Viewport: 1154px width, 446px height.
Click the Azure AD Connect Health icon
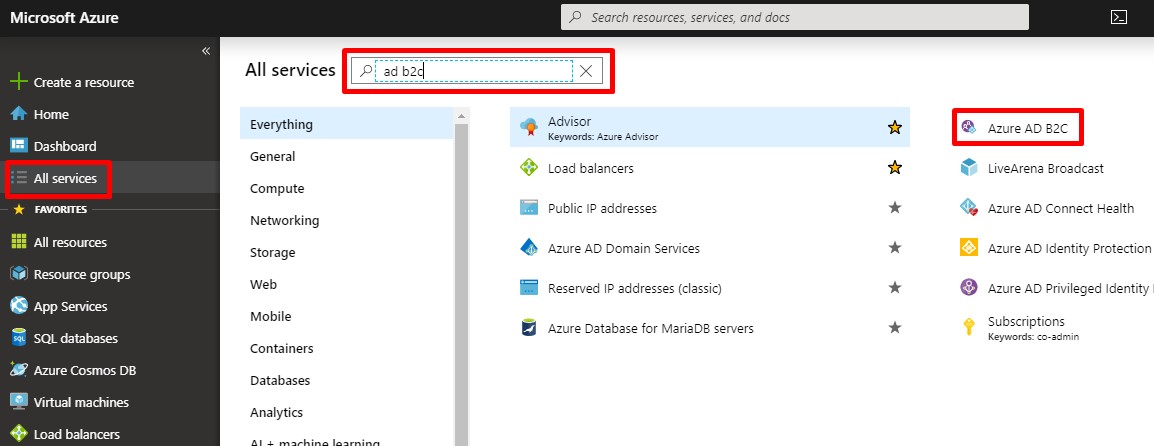click(969, 208)
